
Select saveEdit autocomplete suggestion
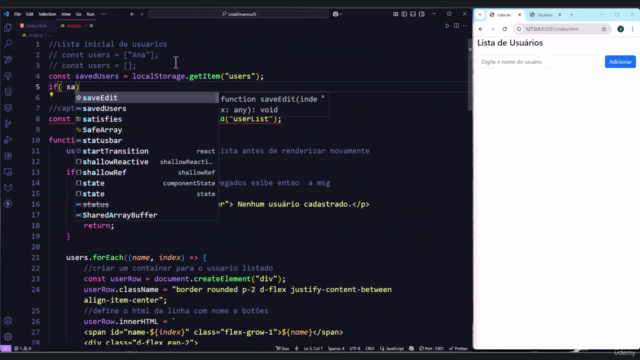point(147,98)
